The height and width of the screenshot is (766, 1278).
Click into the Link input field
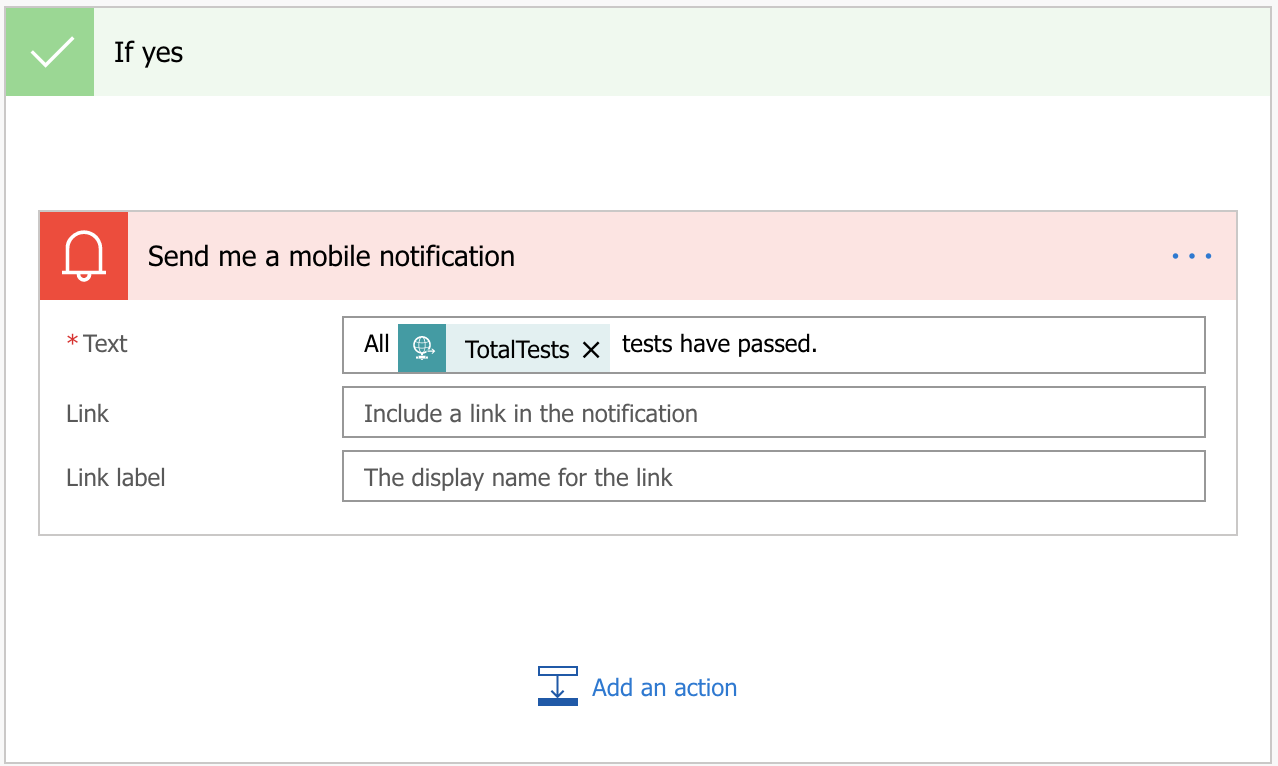point(772,413)
